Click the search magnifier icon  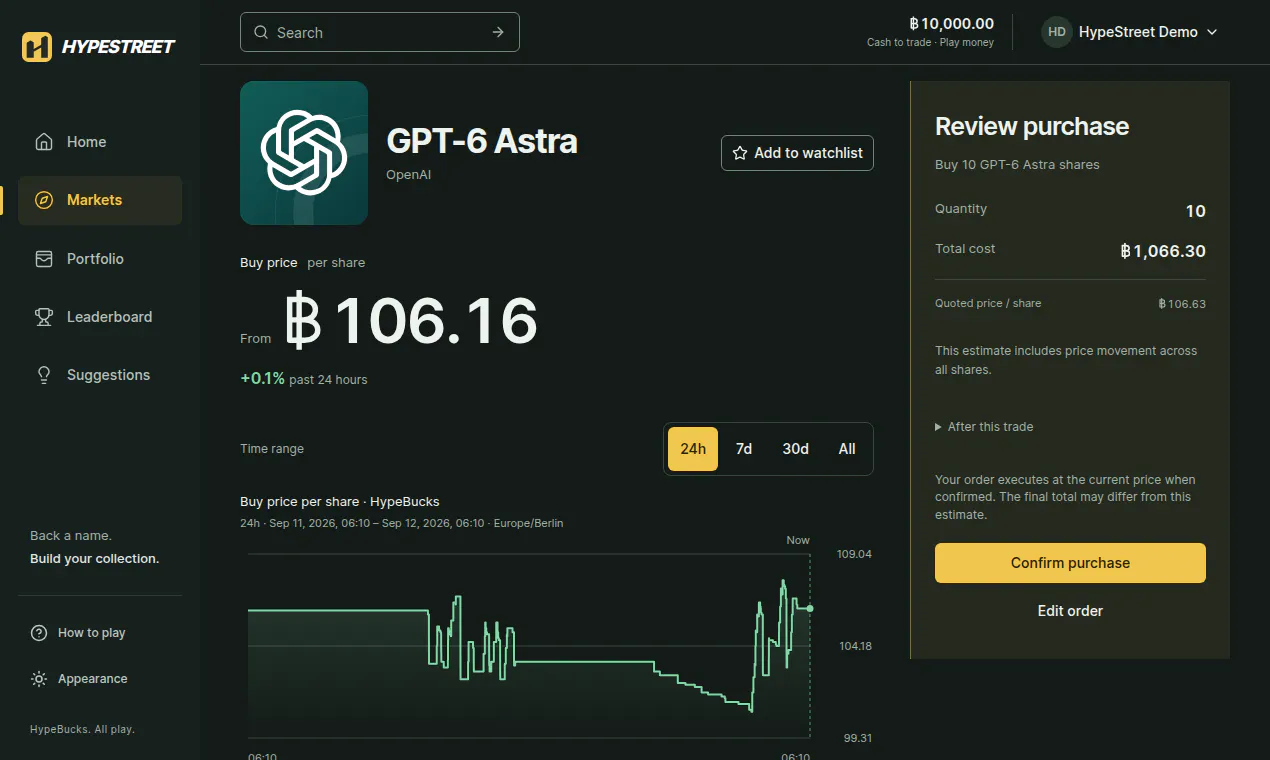[261, 32]
